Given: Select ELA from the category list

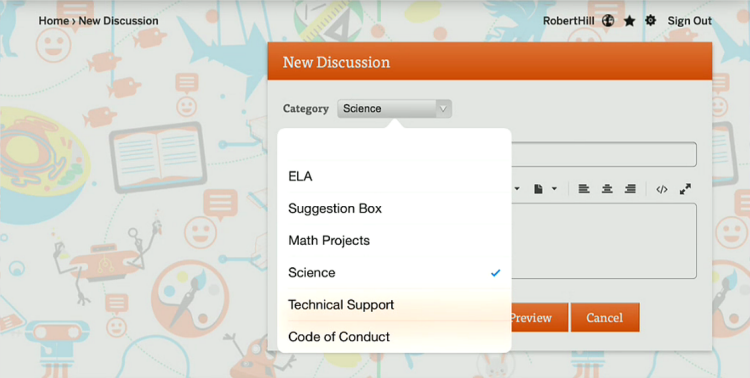Looking at the screenshot, I should [x=394, y=177].
